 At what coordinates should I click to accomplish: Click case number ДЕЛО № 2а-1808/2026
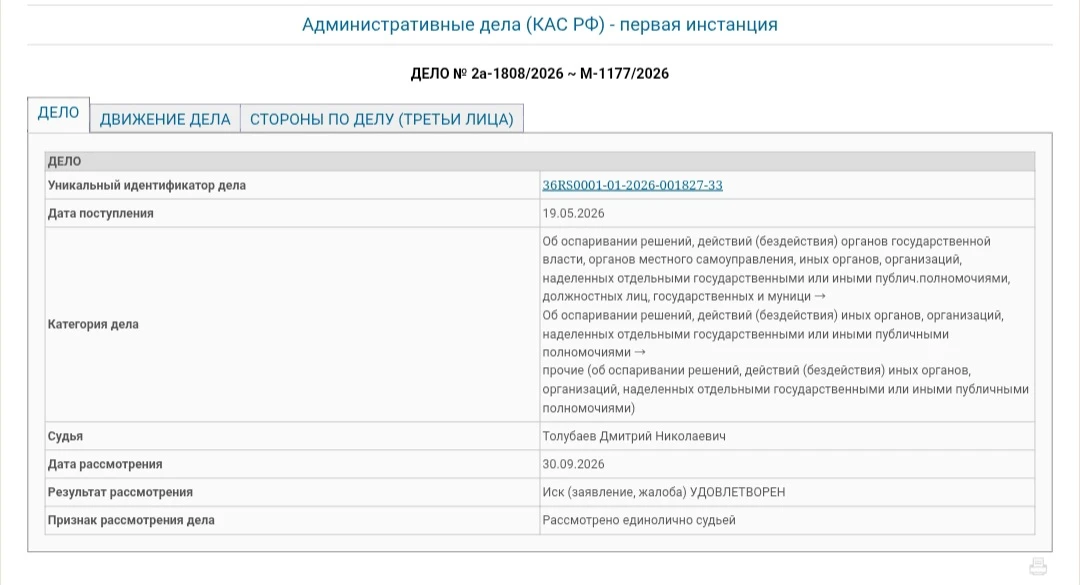tap(539, 74)
